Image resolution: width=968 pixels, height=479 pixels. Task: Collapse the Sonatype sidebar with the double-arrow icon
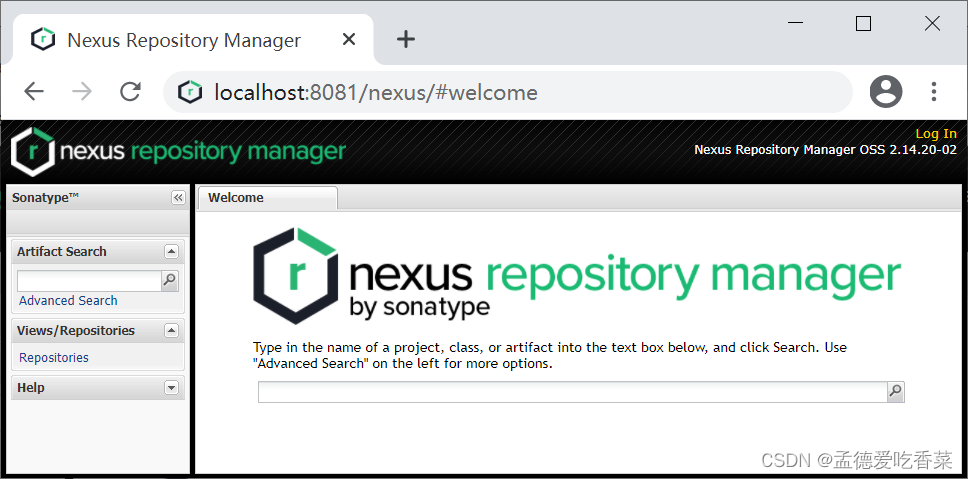pyautogui.click(x=178, y=198)
